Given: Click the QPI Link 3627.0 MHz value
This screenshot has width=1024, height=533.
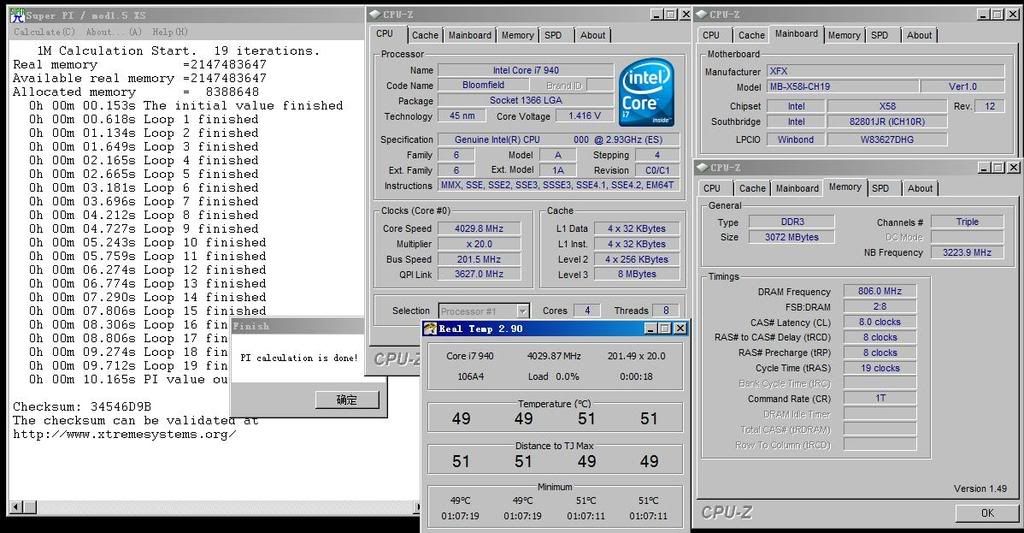Looking at the screenshot, I should point(479,274).
